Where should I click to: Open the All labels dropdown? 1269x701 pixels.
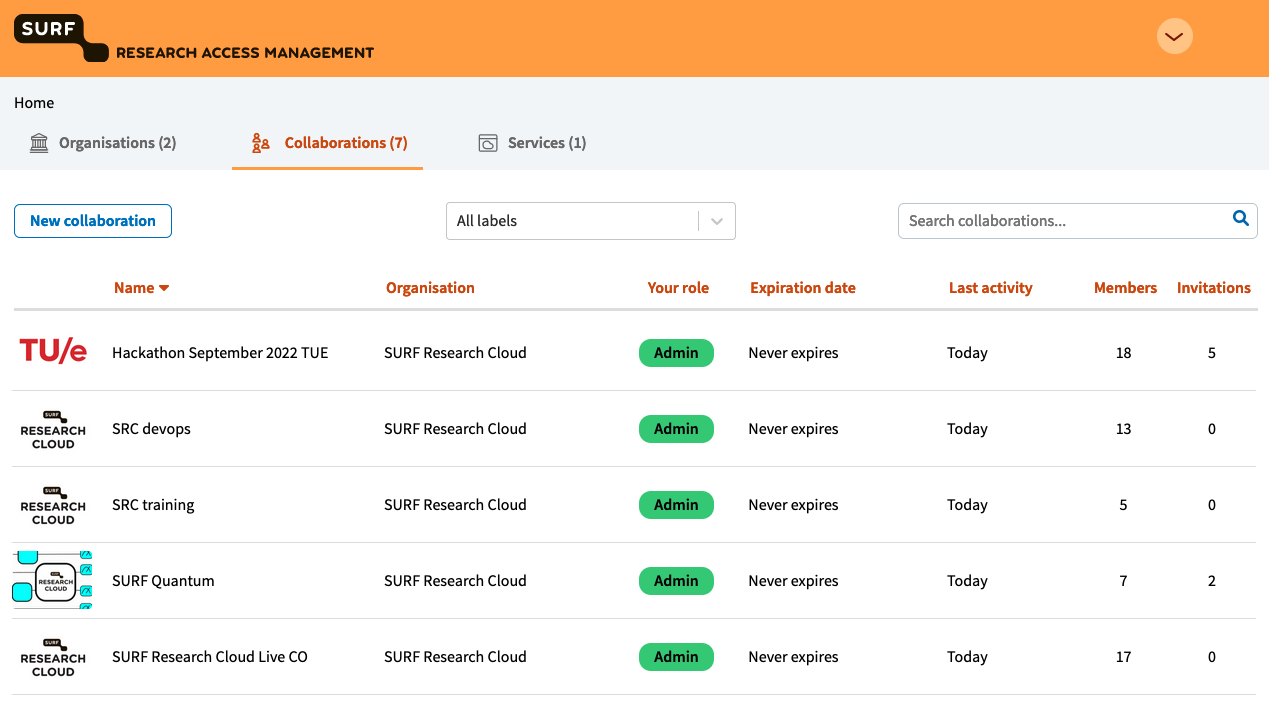pos(591,221)
